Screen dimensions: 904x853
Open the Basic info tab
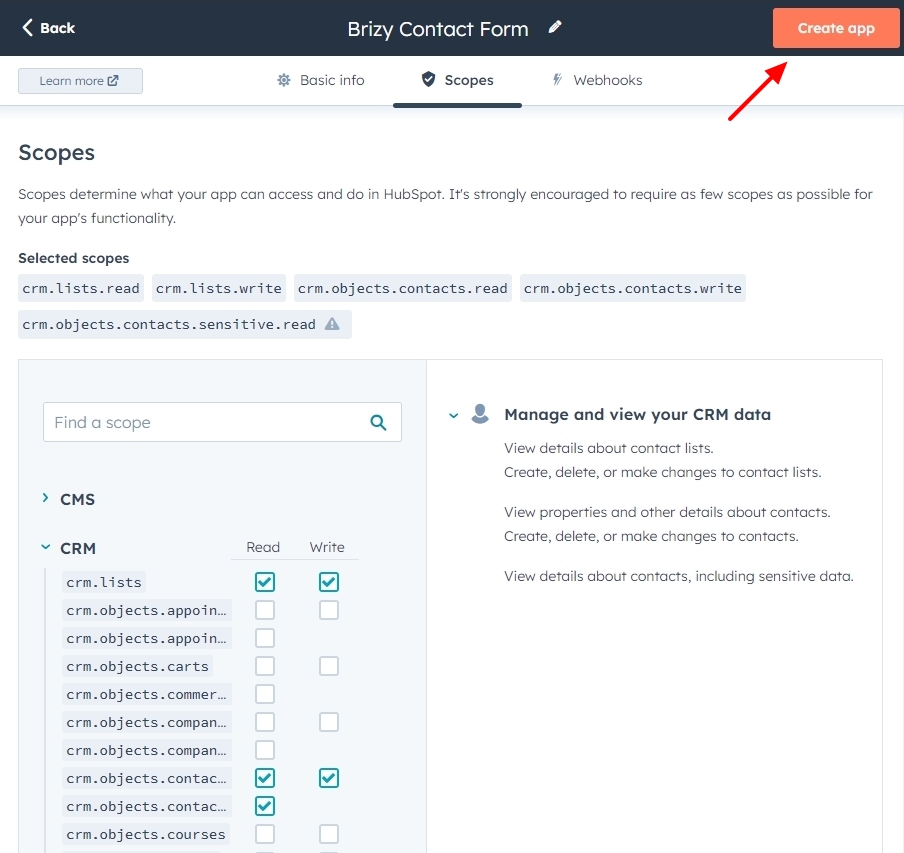pos(321,80)
